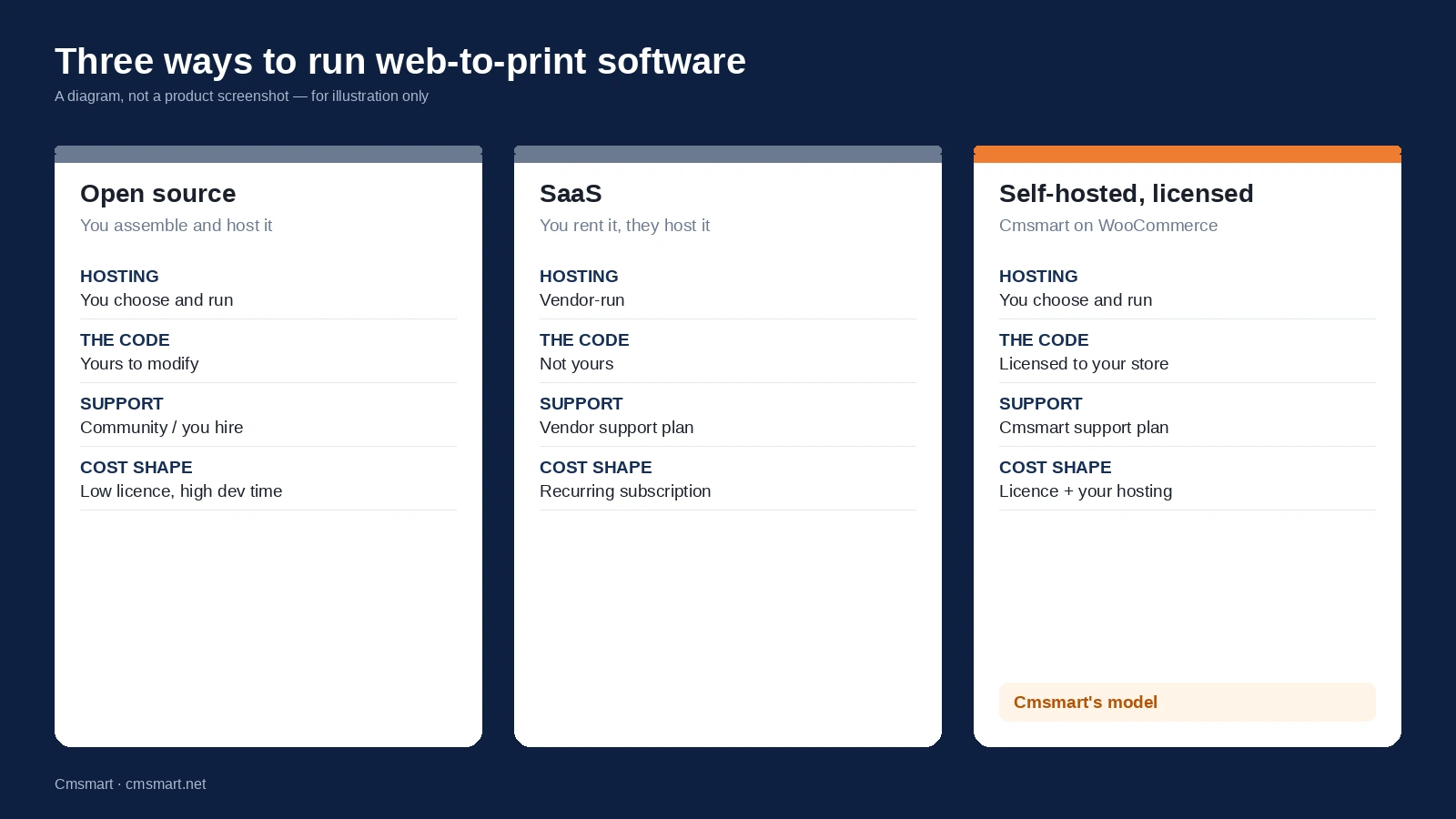Click 'Vendor support plan' text
Image resolution: width=1456 pixels, height=819 pixels.
pos(617,428)
